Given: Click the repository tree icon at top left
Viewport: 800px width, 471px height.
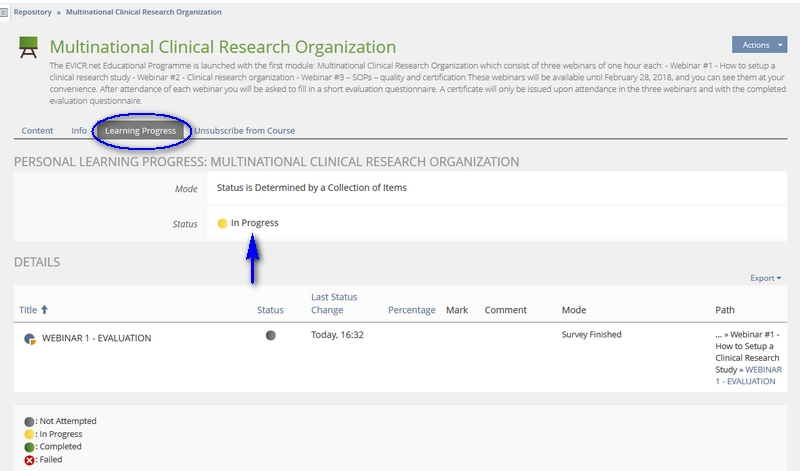Looking at the screenshot, I should (x=4, y=12).
